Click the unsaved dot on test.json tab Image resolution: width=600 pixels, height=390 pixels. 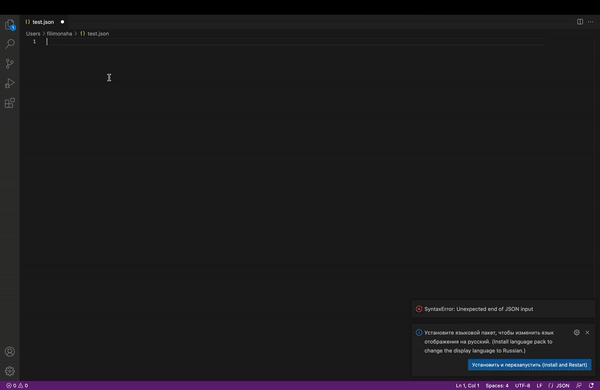[x=62, y=22]
